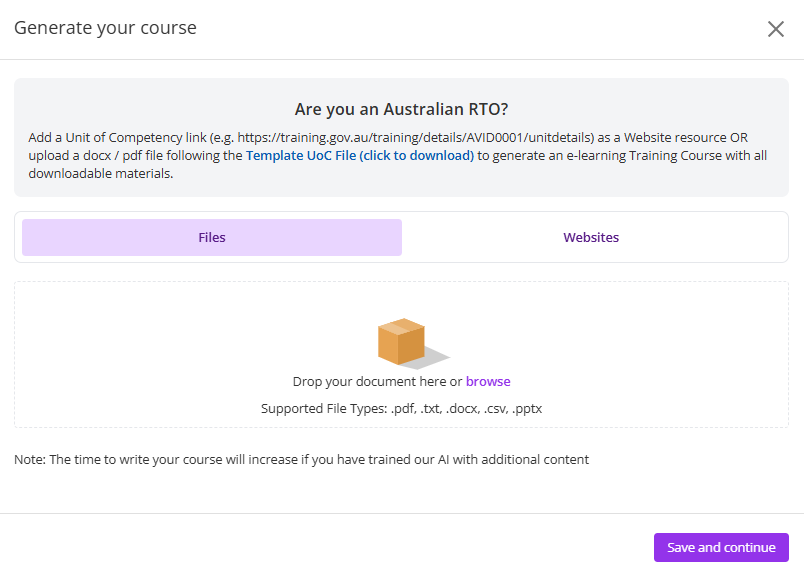Click the note about course writing time

[301, 459]
